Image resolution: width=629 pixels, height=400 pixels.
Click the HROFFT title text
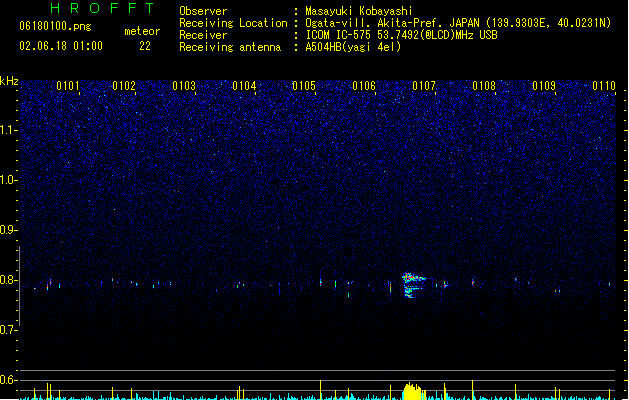103,8
